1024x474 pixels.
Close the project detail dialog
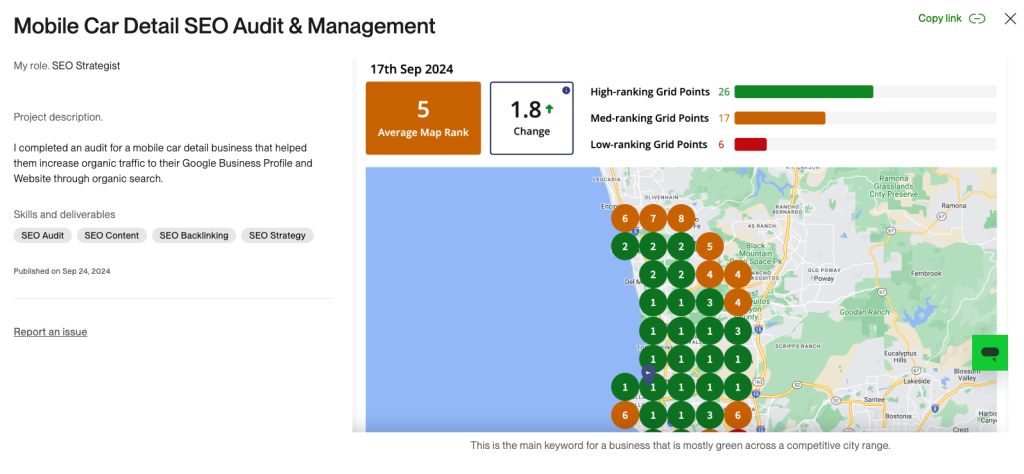tap(1009, 18)
